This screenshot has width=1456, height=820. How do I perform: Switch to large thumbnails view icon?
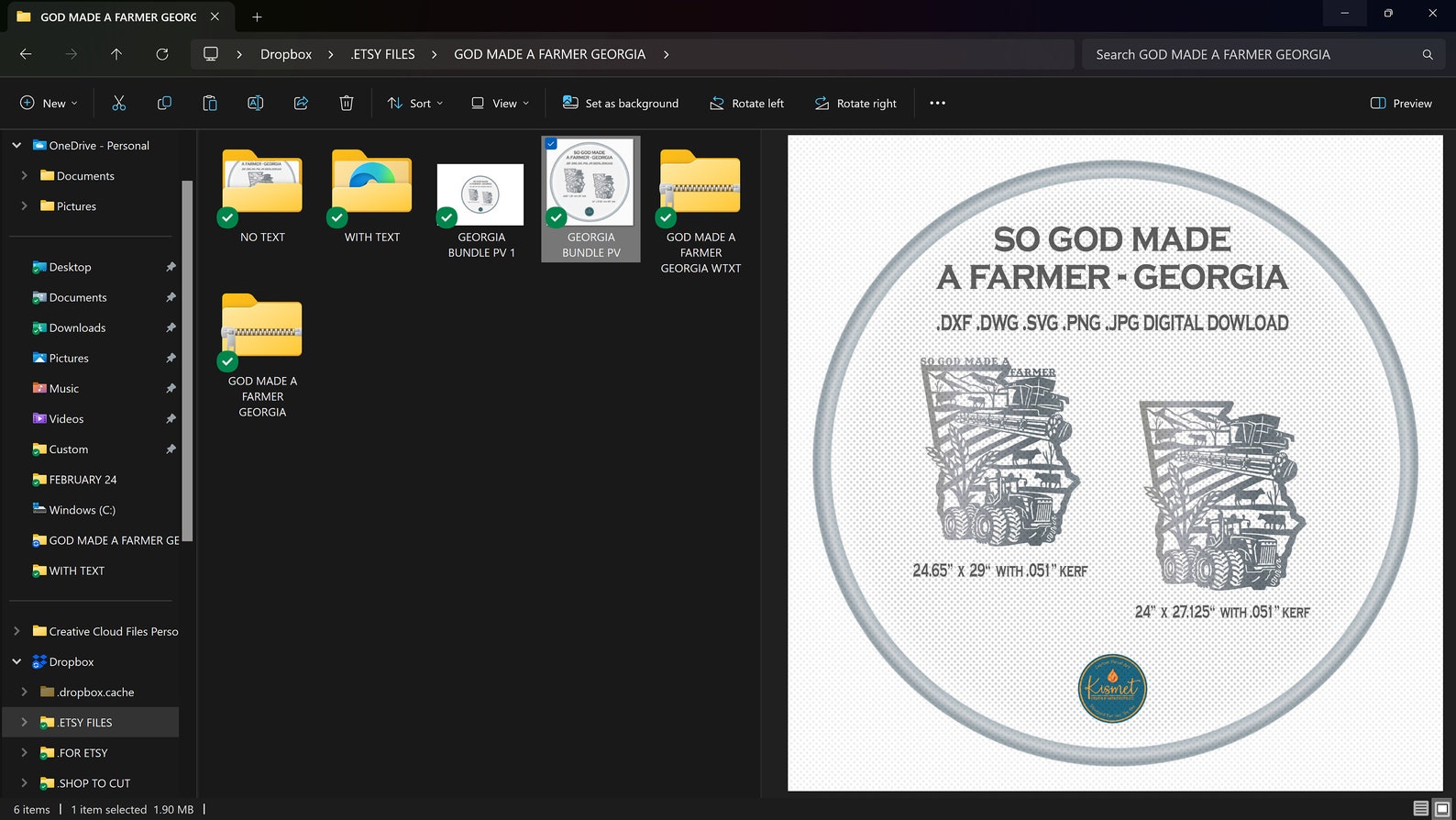[1441, 809]
